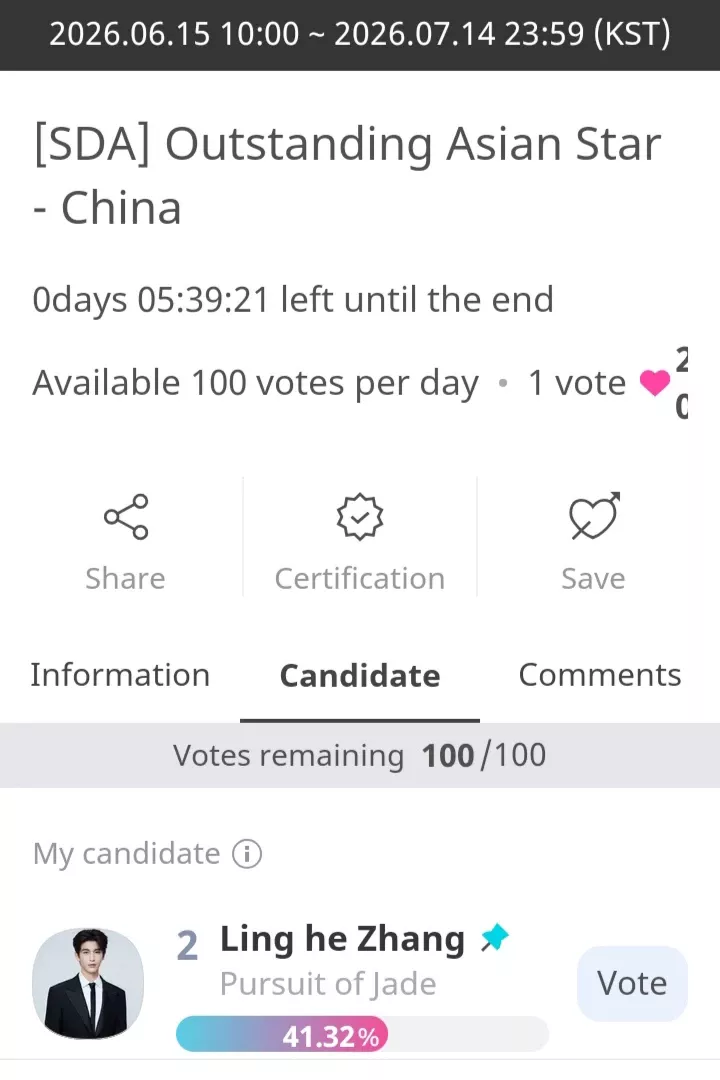Open Ling he Zhang's profile photo
Viewport: 720px width, 1080px height.
point(88,984)
